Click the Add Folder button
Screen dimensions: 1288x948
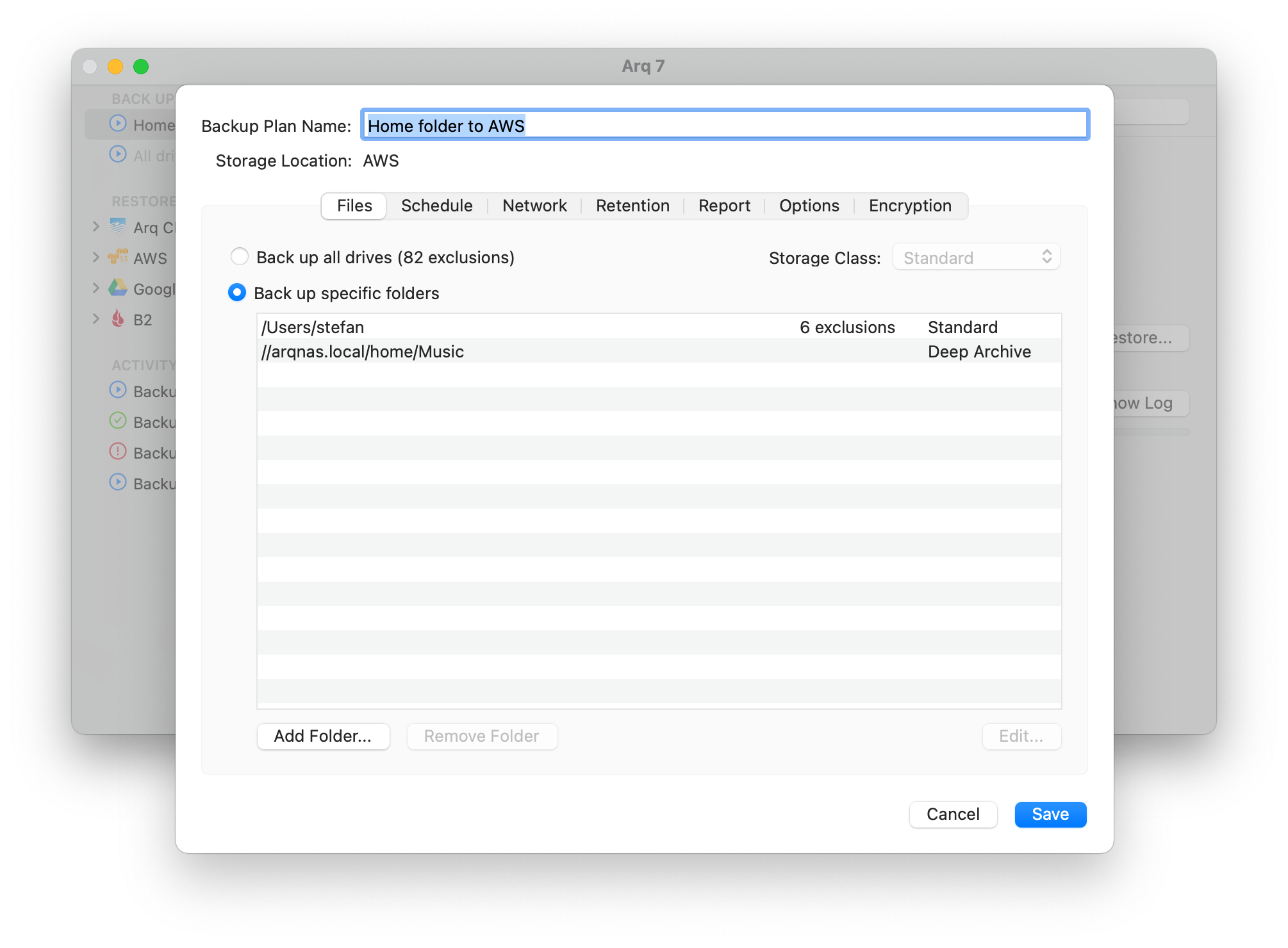[323, 736]
